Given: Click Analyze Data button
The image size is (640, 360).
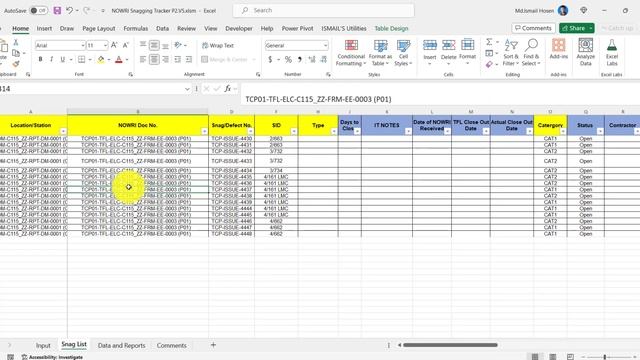Looking at the screenshot, I should [586, 52].
